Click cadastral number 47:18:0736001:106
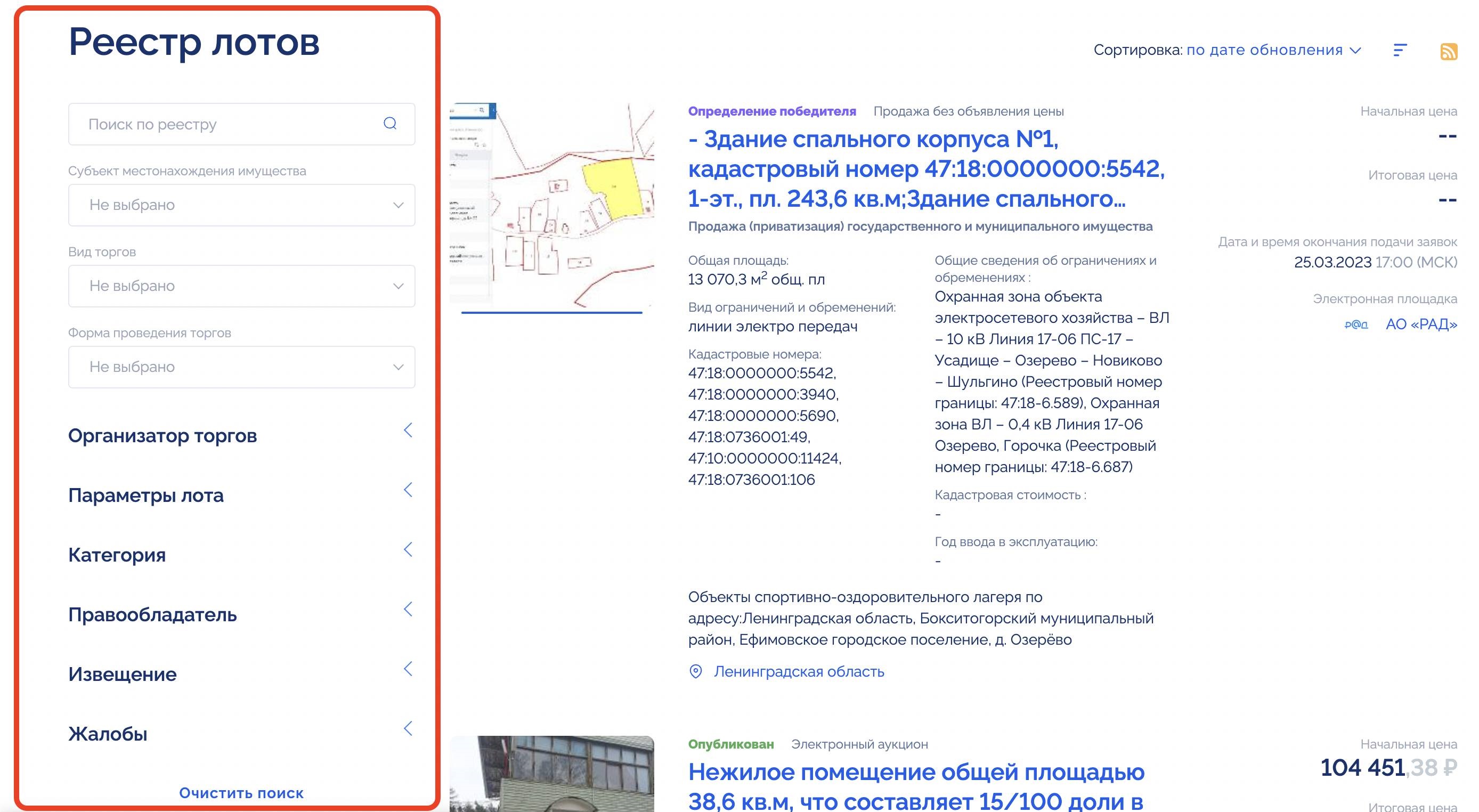This screenshot has height=812, width=1479. click(751, 480)
